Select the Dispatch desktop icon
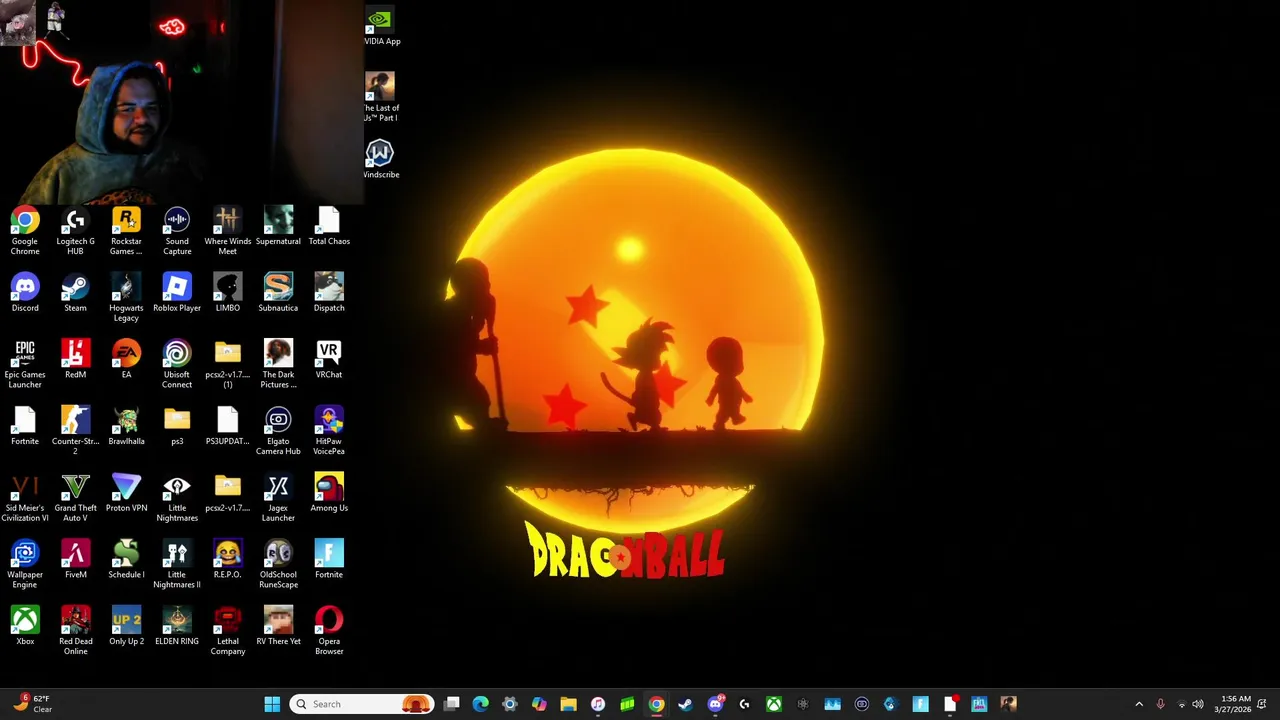This screenshot has height=720, width=1280. [329, 293]
